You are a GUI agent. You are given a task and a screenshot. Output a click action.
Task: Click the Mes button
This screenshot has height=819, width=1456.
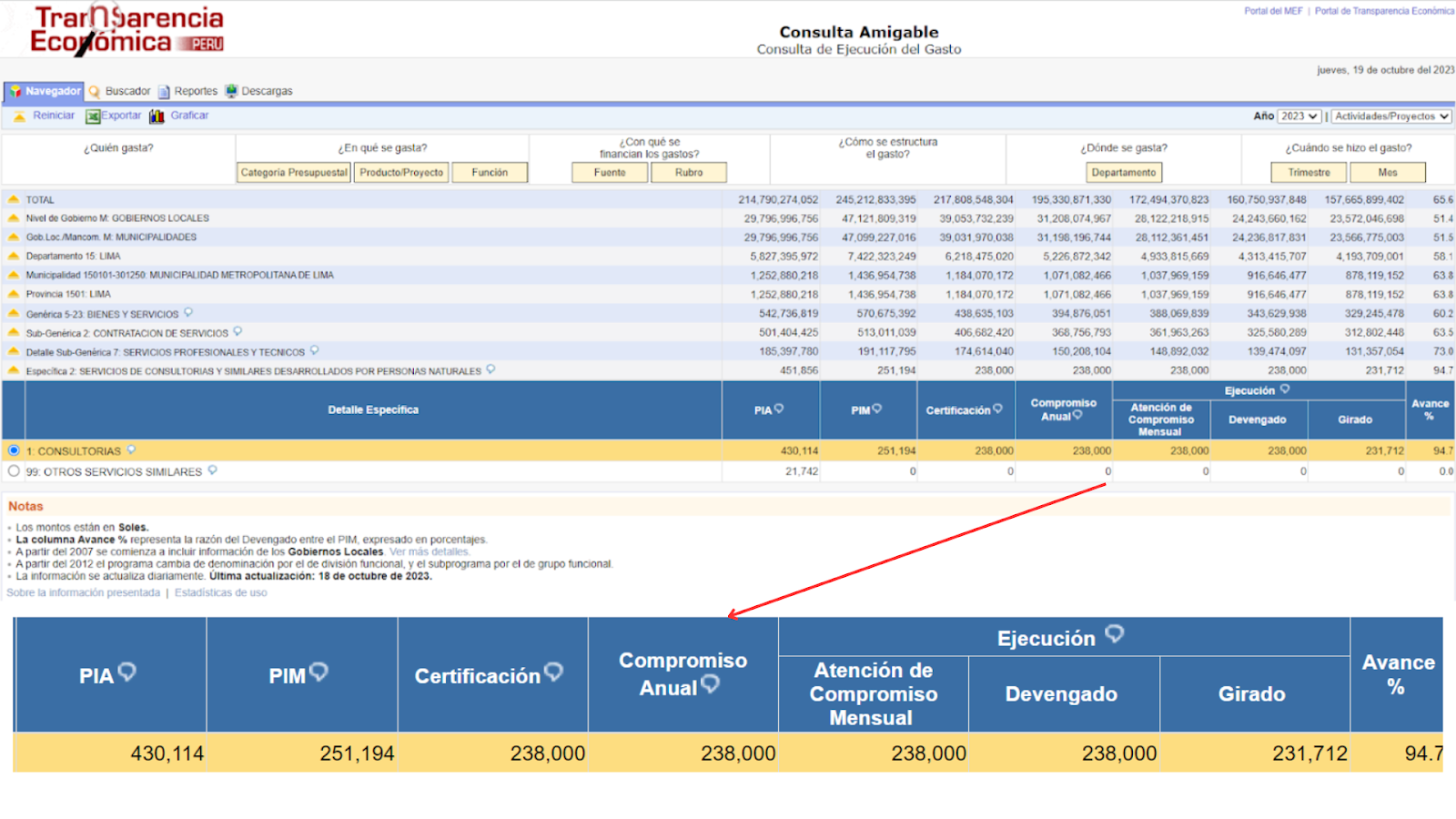pos(1388,173)
